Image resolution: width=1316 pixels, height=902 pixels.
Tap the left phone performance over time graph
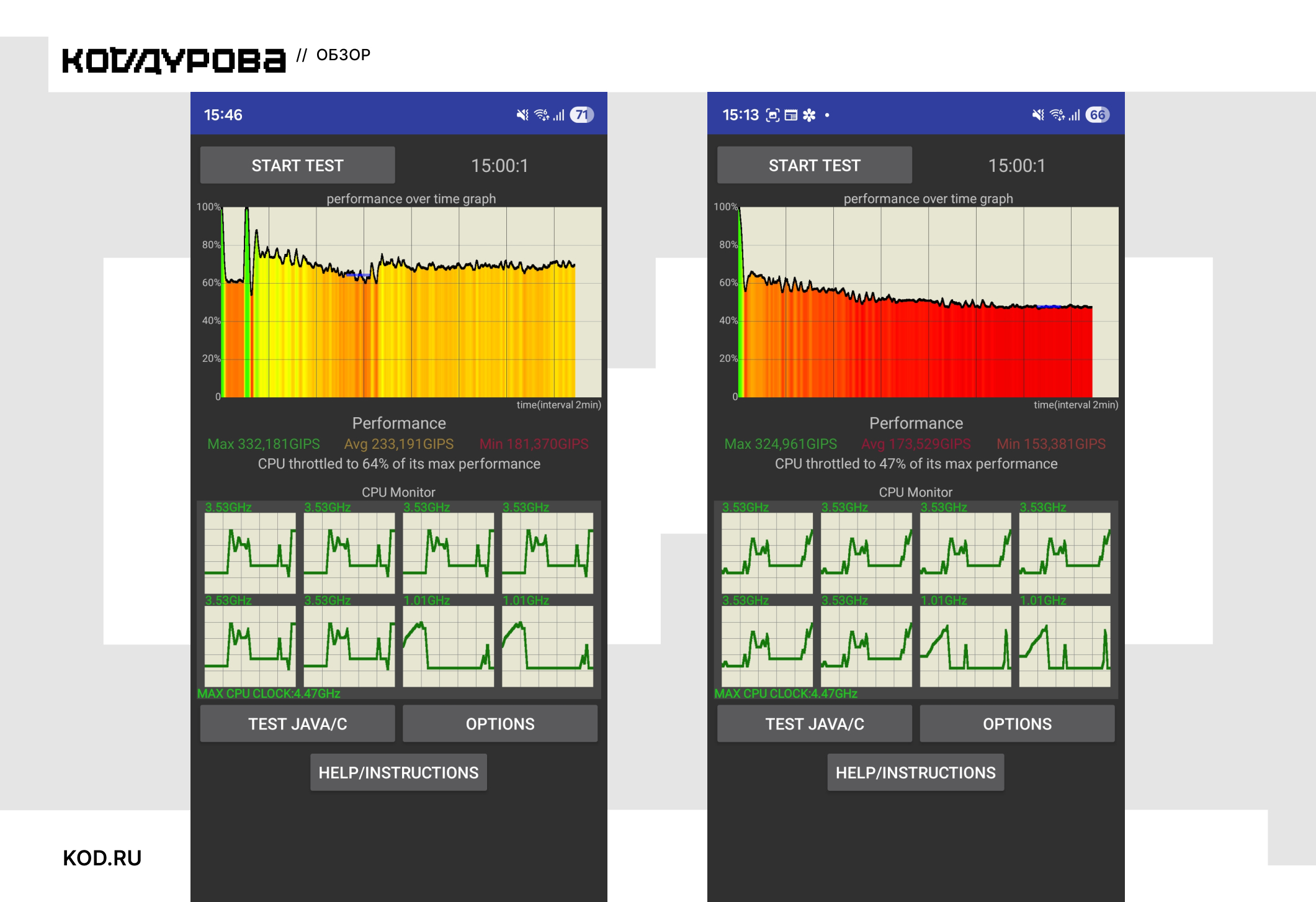point(411,302)
